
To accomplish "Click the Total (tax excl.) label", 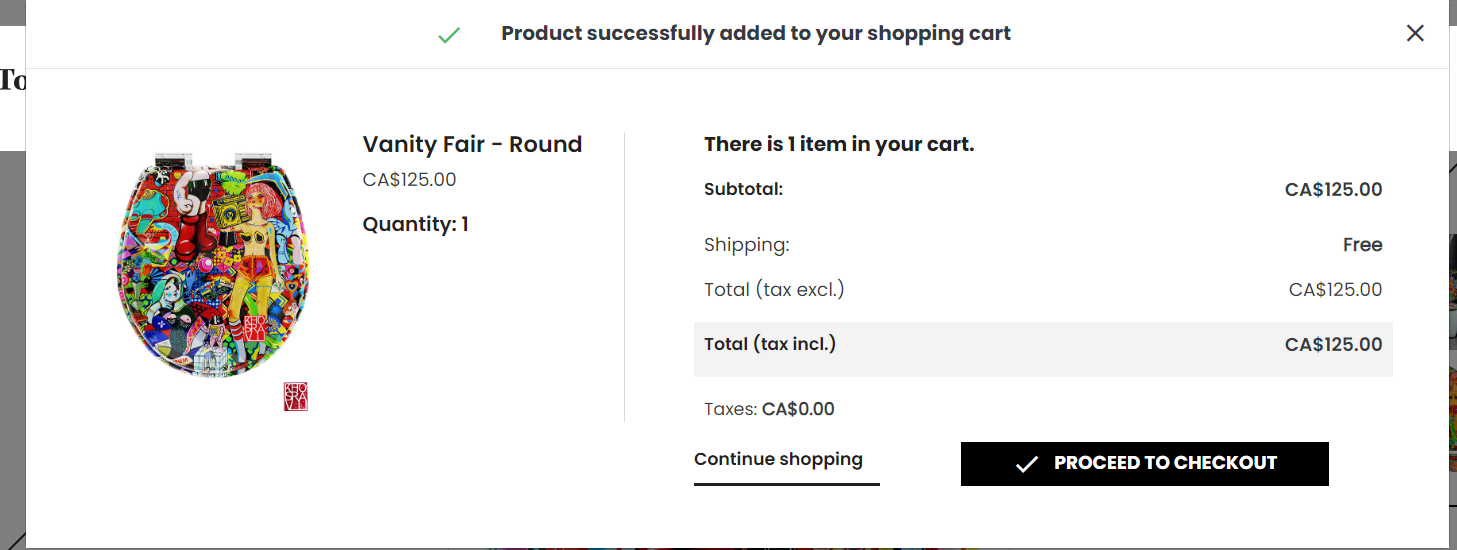I will (774, 290).
